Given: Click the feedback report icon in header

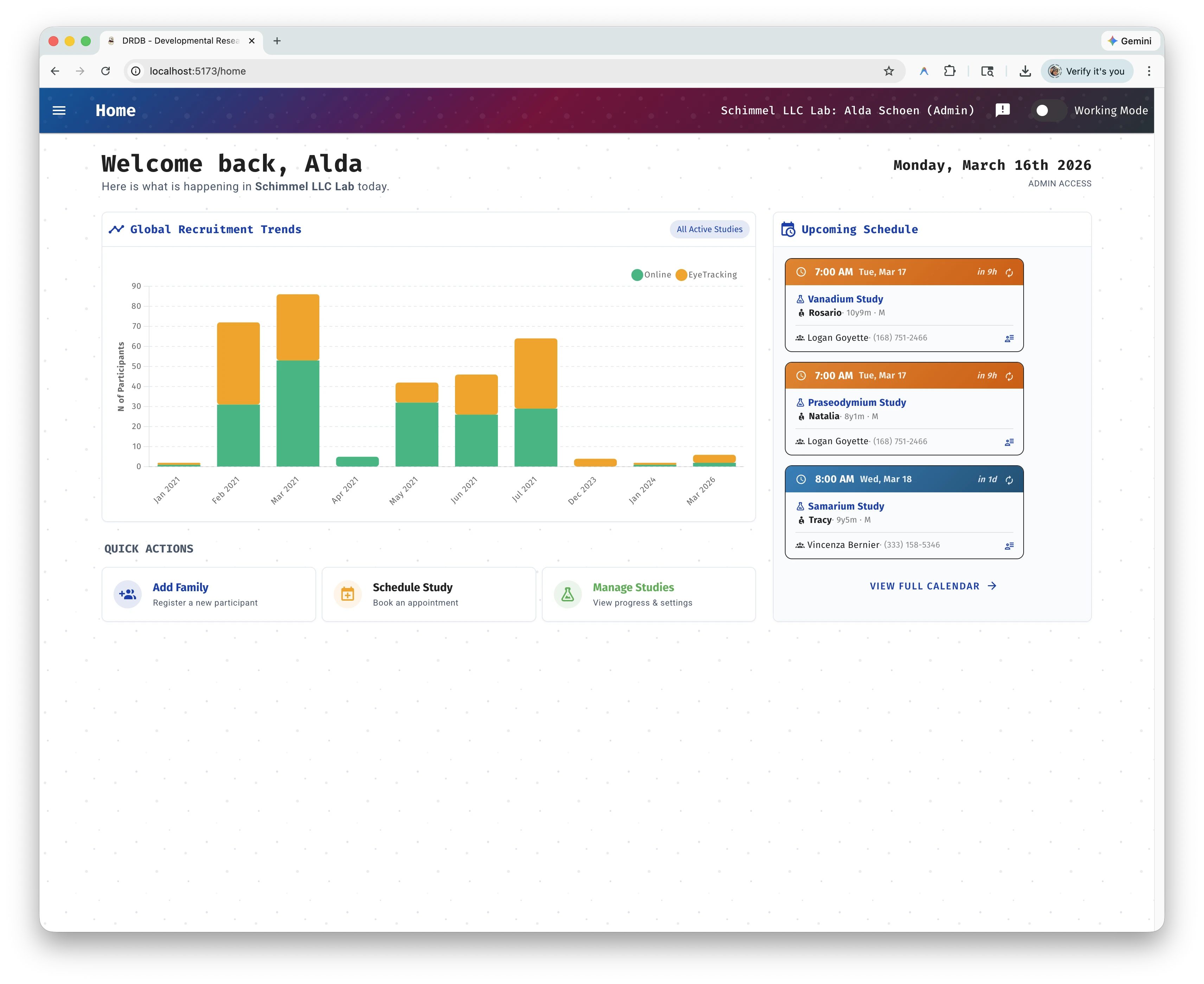Looking at the screenshot, I should 1002,110.
